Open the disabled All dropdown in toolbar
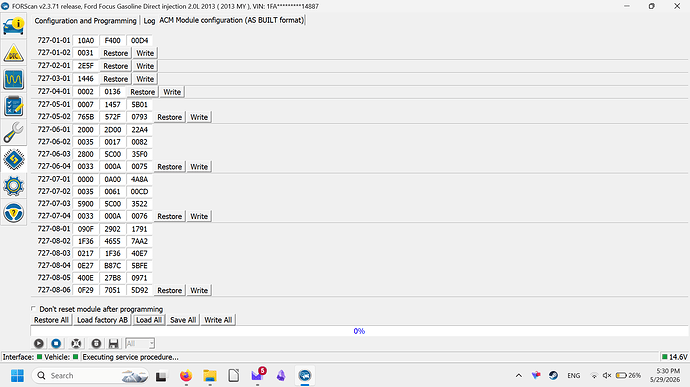Screen dimensions: 690x387 tap(140, 343)
